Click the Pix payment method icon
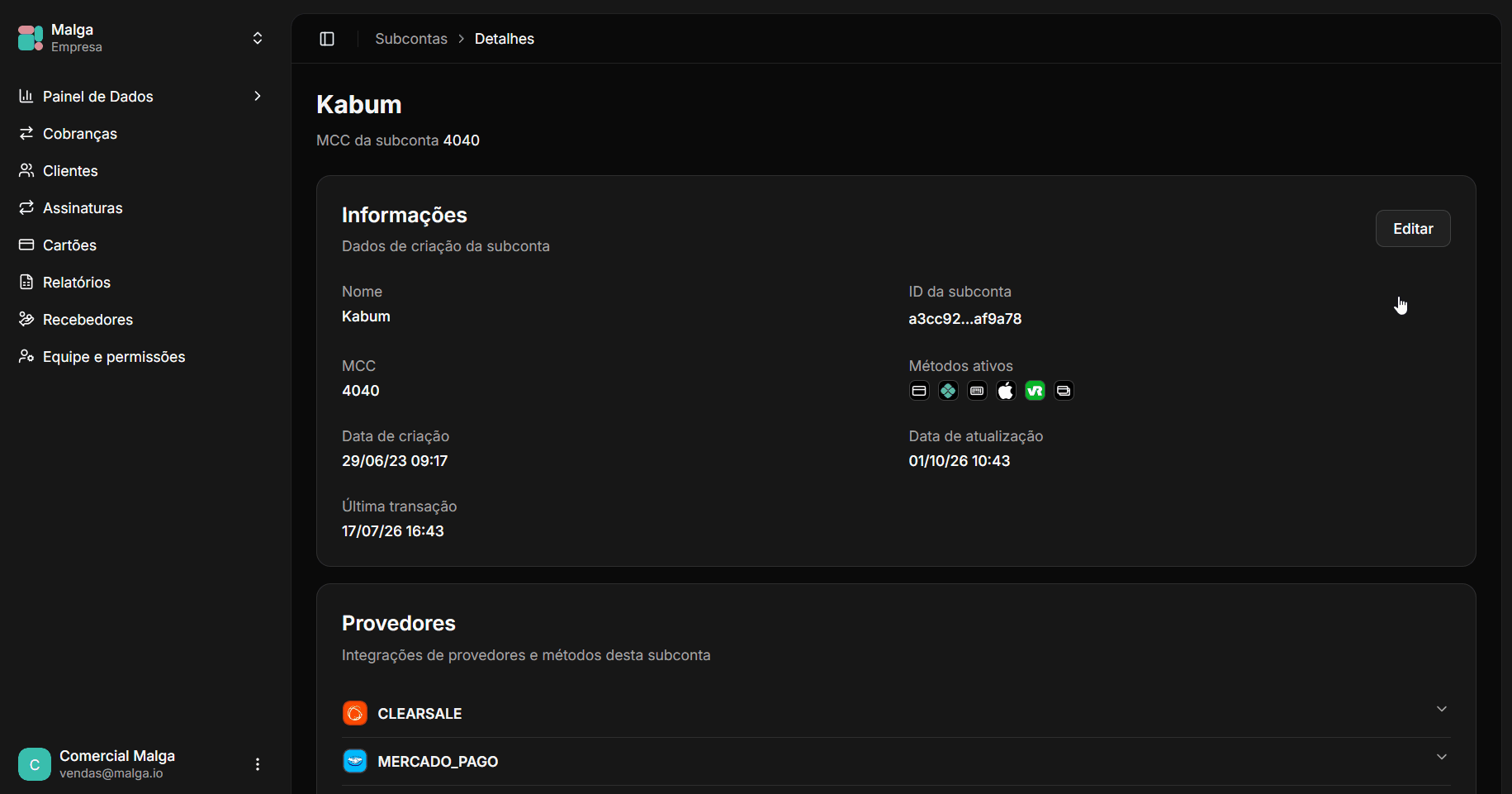This screenshot has height=794, width=1512. coord(948,391)
